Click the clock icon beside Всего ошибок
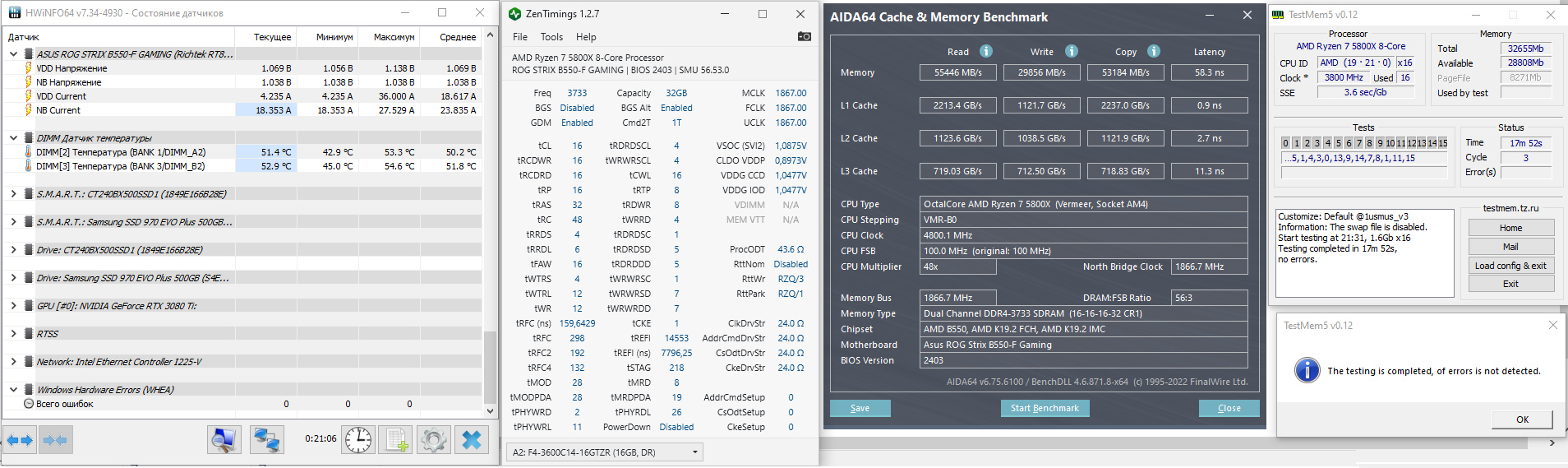This screenshot has height=468, width=1568. pyautogui.click(x=29, y=404)
